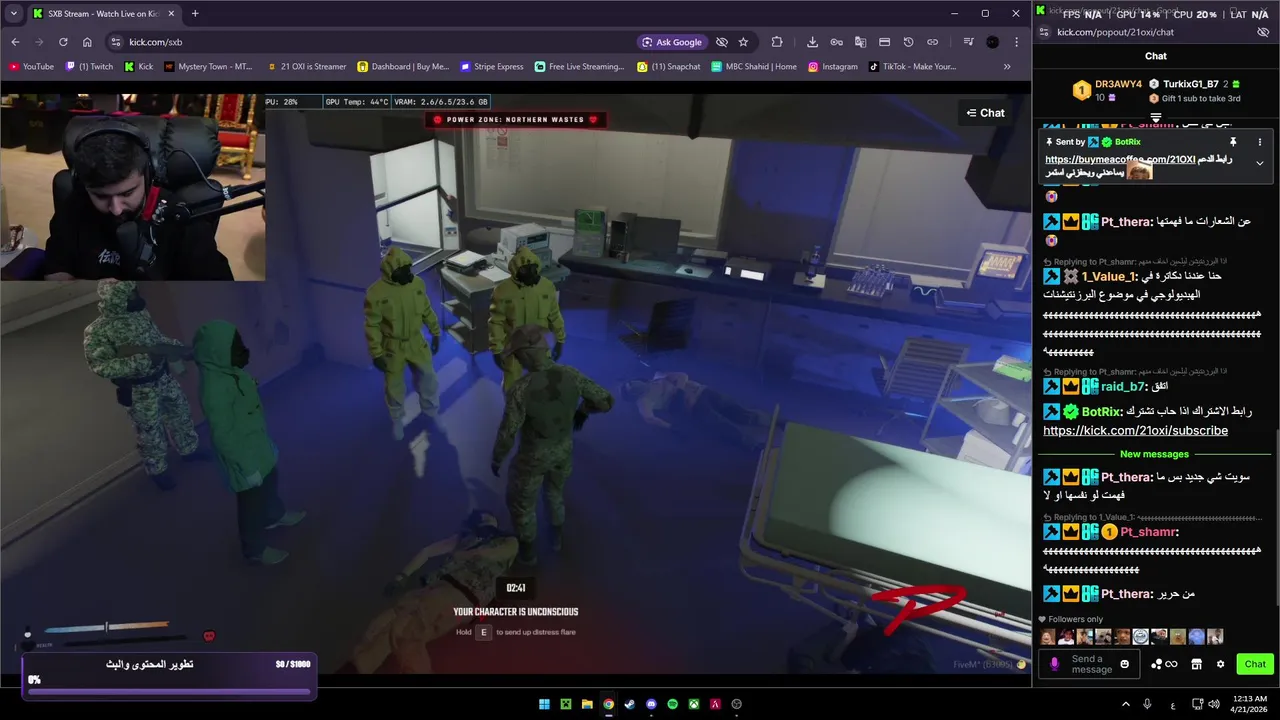Show hidden system tray icons
This screenshot has width=1280, height=720.
(1125, 704)
